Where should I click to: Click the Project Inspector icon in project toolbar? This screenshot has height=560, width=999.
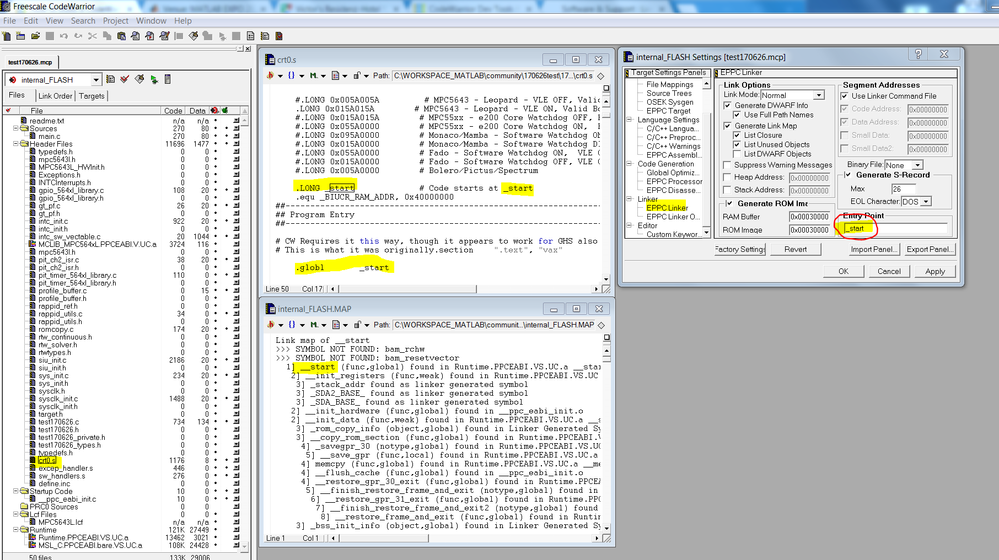pos(168,80)
